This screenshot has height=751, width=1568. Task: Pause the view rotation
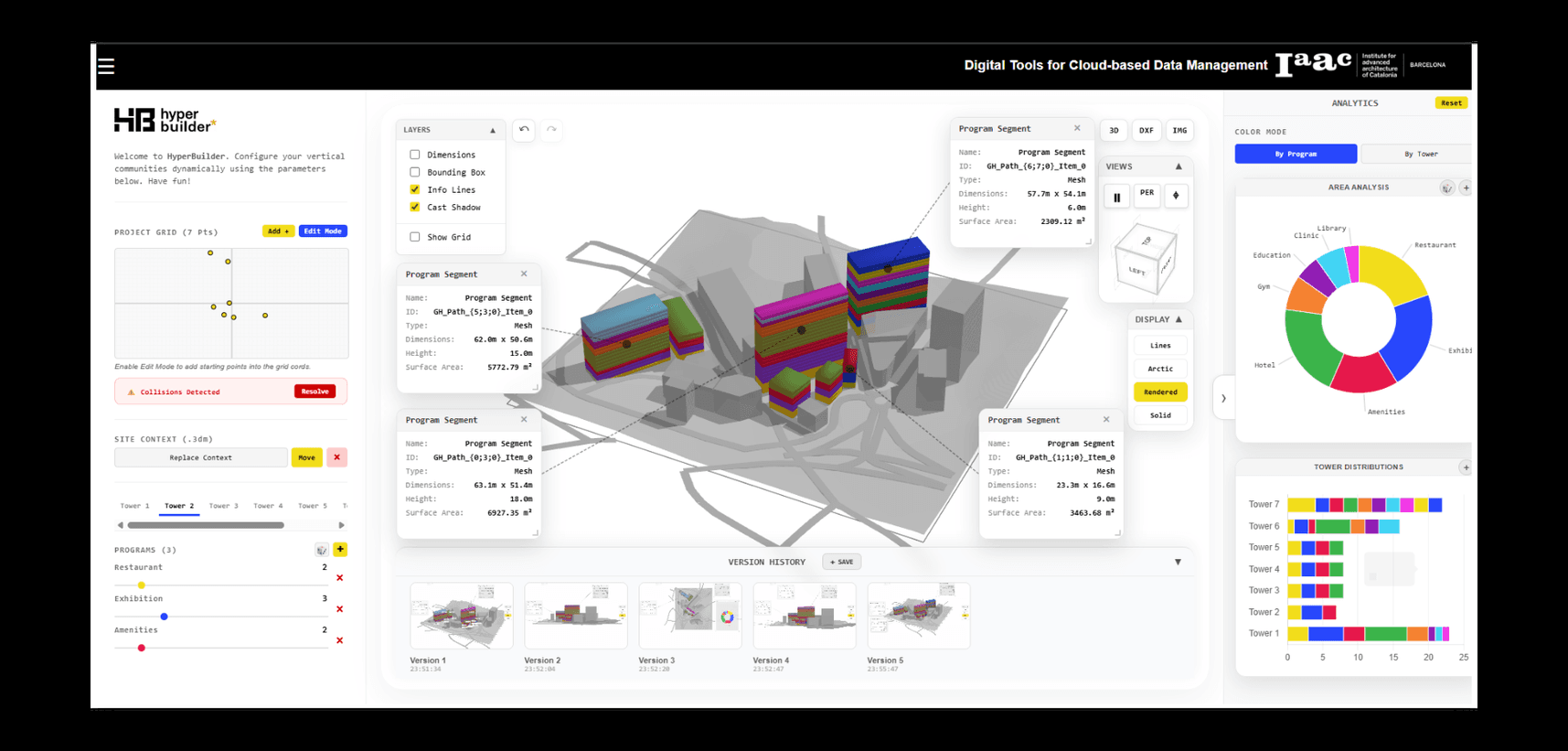1116,197
